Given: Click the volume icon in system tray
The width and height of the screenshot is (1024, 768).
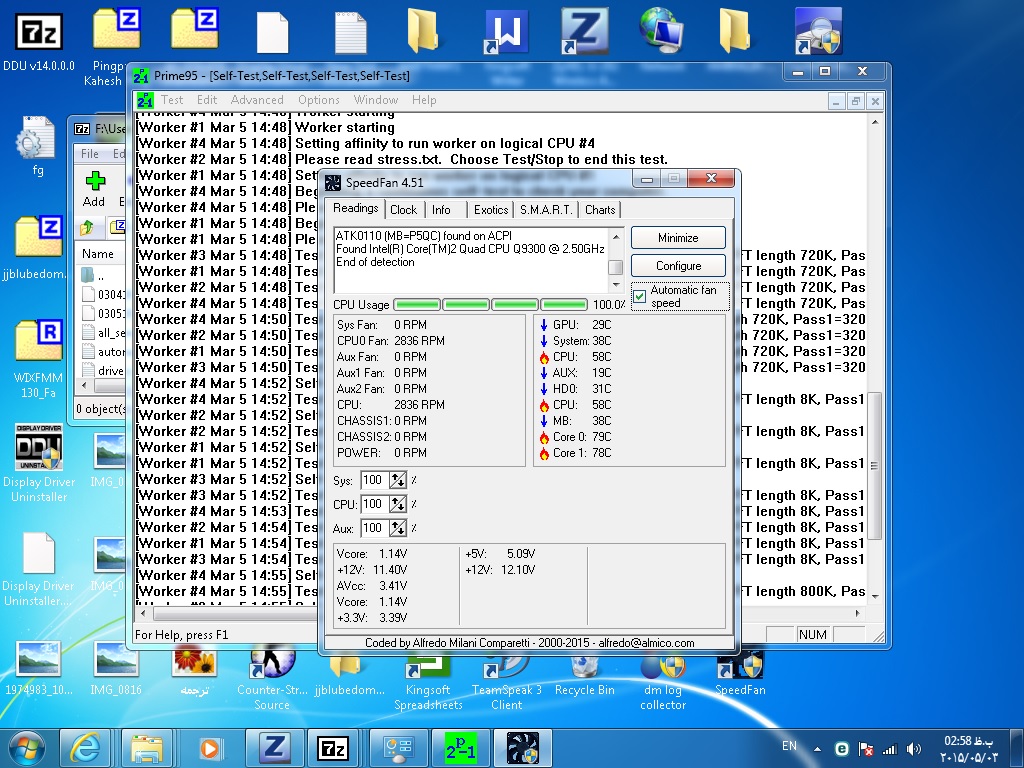Looking at the screenshot, I should pyautogui.click(x=914, y=749).
